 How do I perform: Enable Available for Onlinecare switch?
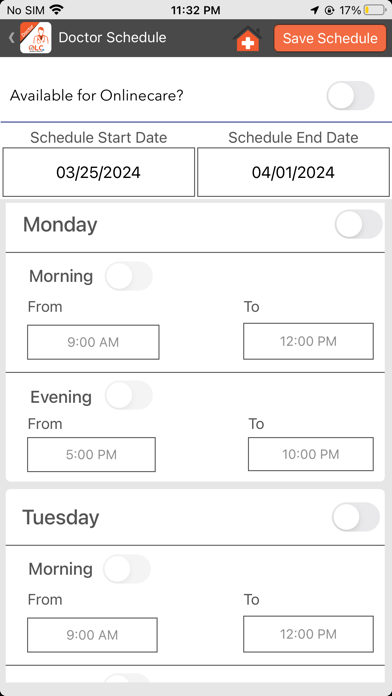click(351, 95)
